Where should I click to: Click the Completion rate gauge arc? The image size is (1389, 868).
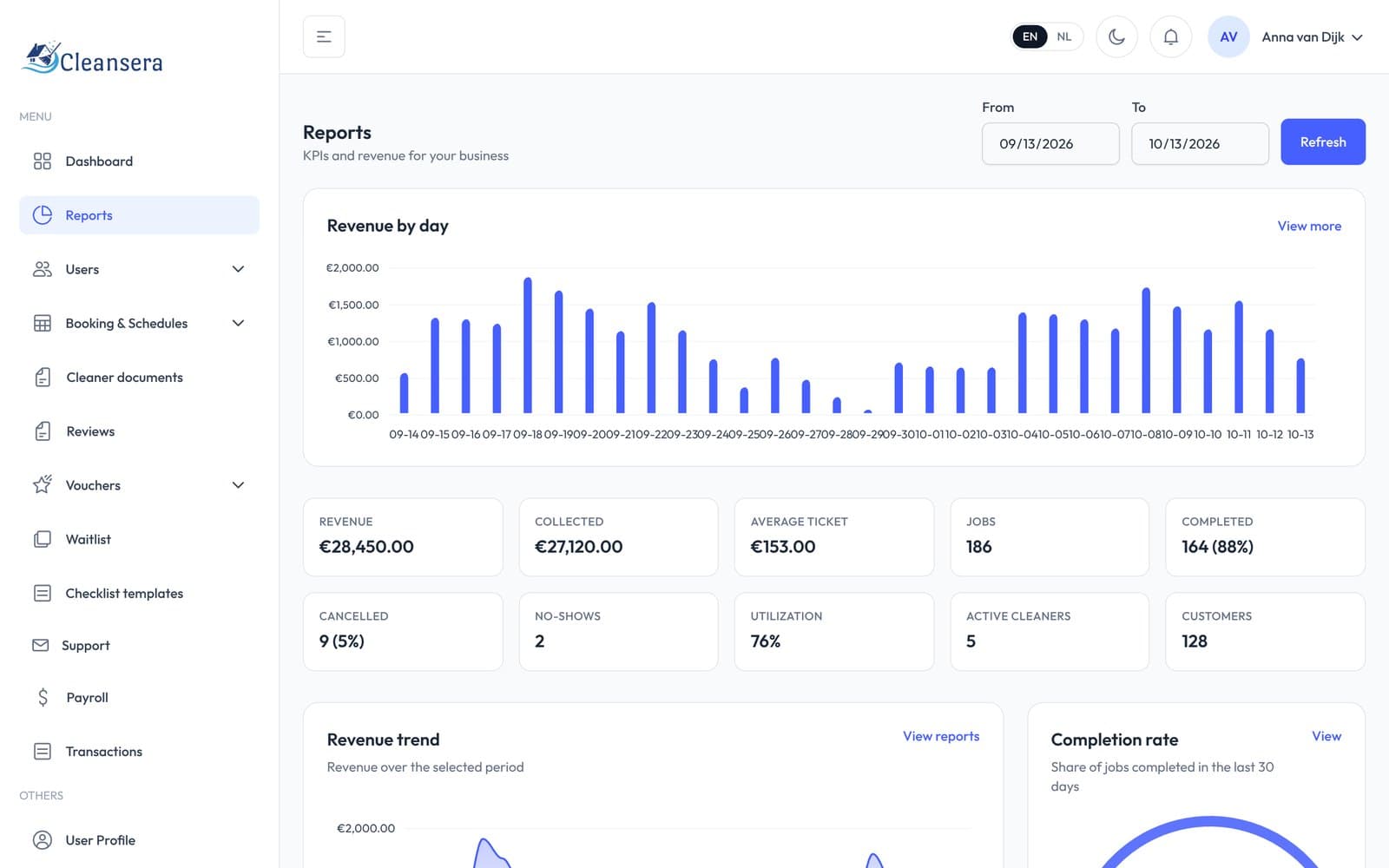1209,821
